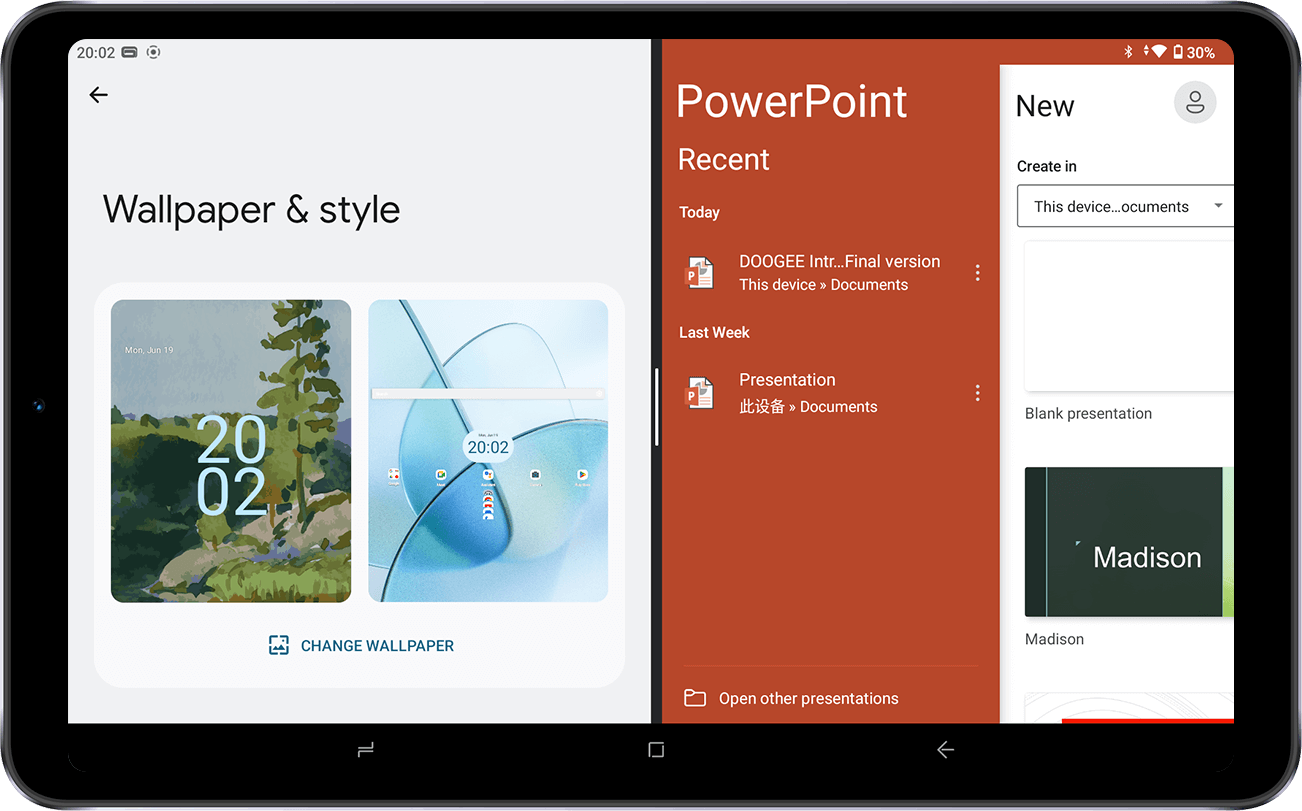Open the account profile icon

pyautogui.click(x=1194, y=103)
